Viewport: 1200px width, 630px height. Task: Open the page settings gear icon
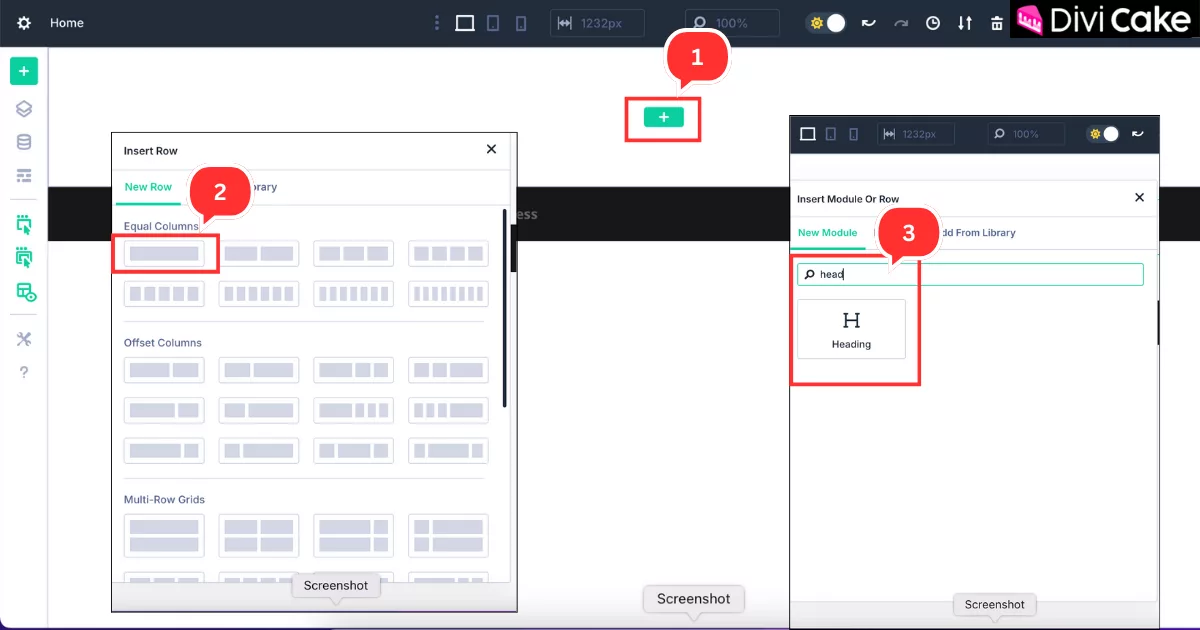tap(24, 23)
